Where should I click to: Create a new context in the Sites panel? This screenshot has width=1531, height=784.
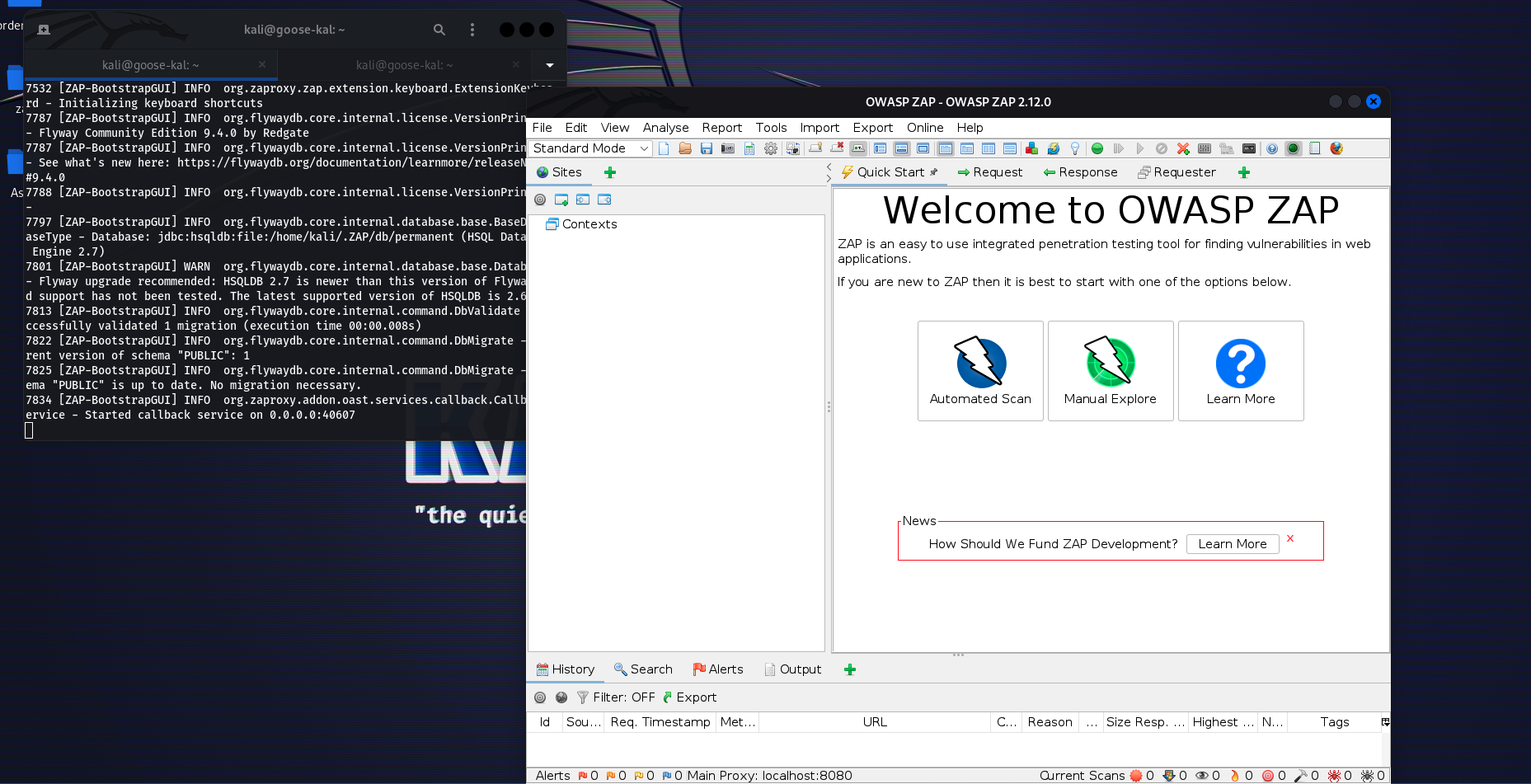[x=562, y=200]
